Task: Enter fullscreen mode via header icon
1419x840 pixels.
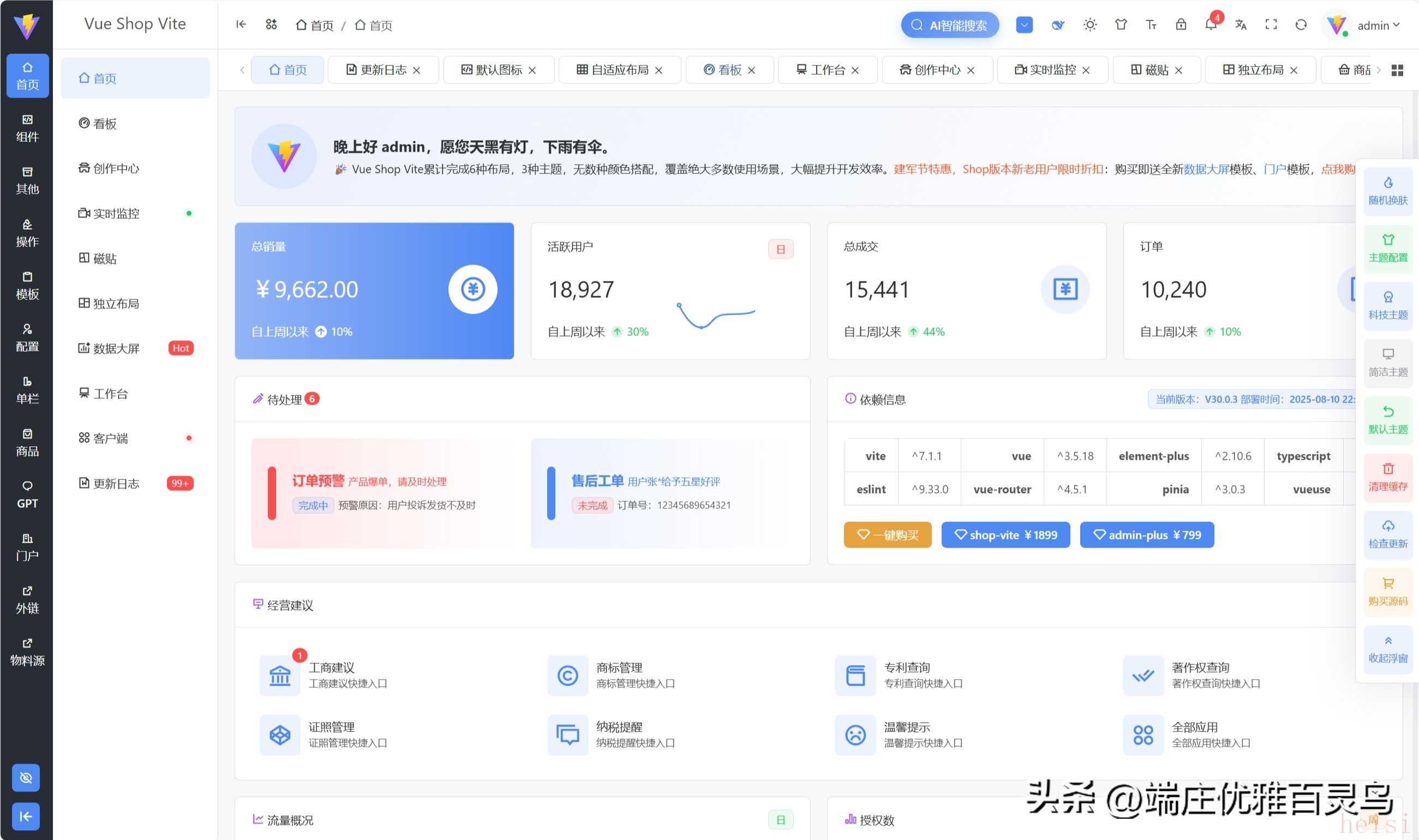Action: pos(1271,25)
